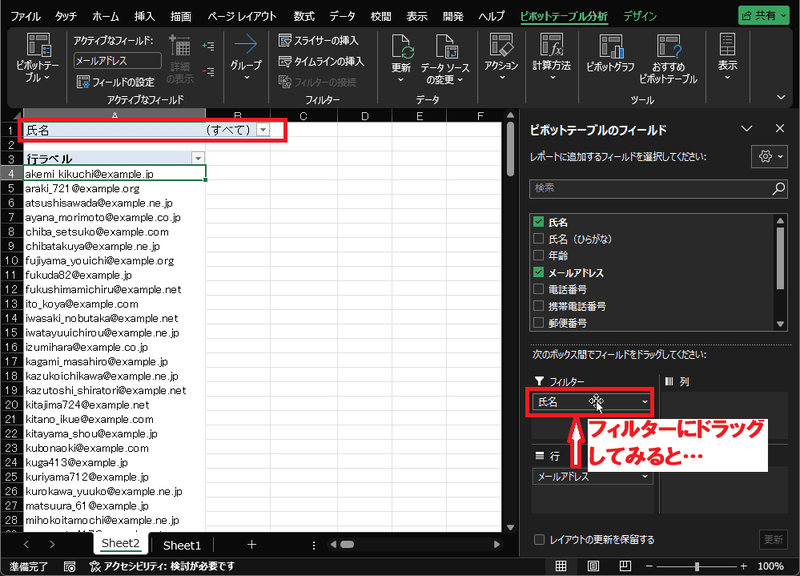Switch to Page Break Preview icon
The width and height of the screenshot is (800, 576).
tap(625, 566)
